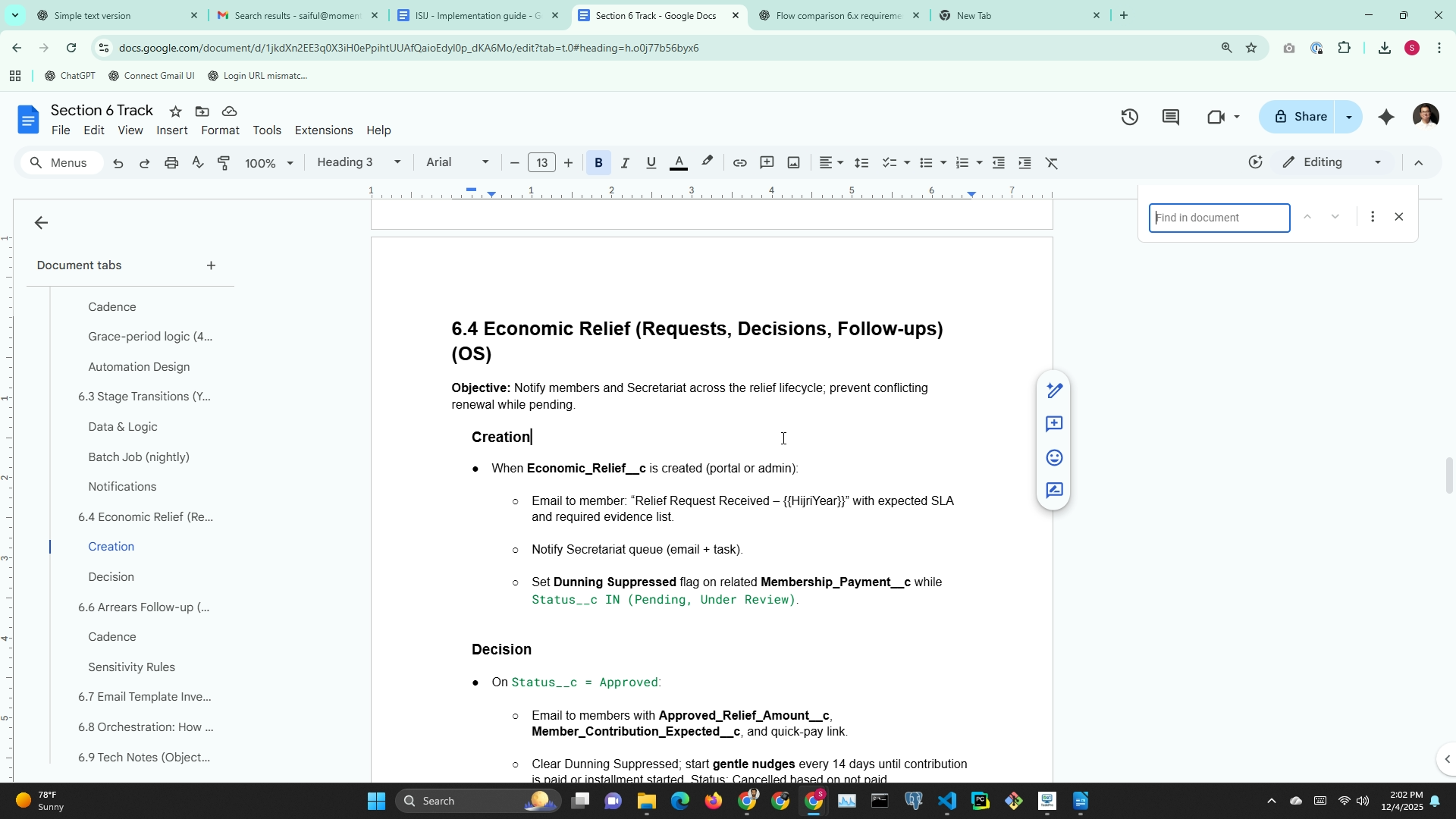
Task: Toggle Underline formatting button
Action: 651,163
